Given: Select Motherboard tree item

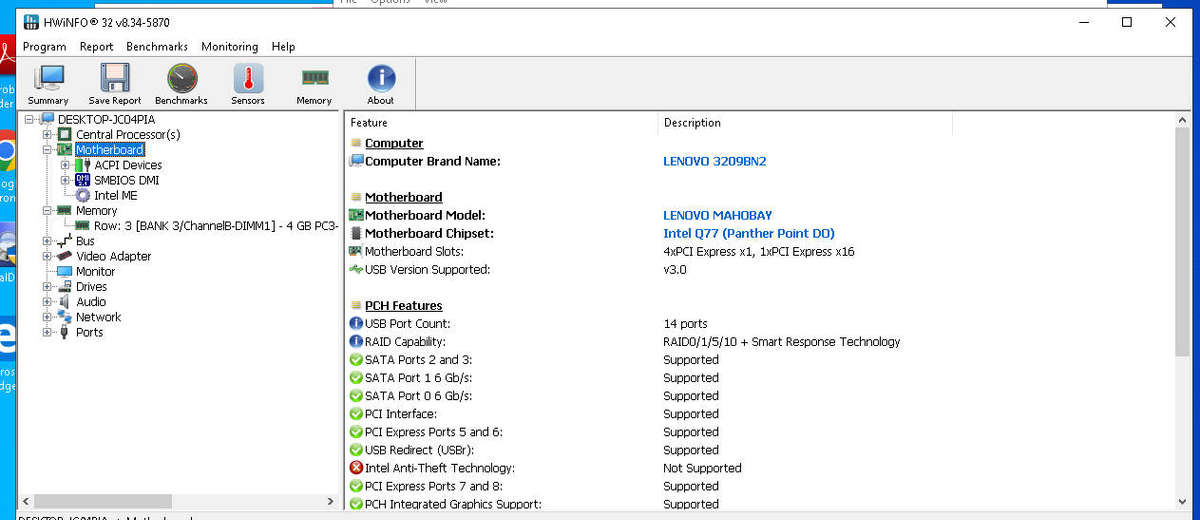Looking at the screenshot, I should 110,149.
